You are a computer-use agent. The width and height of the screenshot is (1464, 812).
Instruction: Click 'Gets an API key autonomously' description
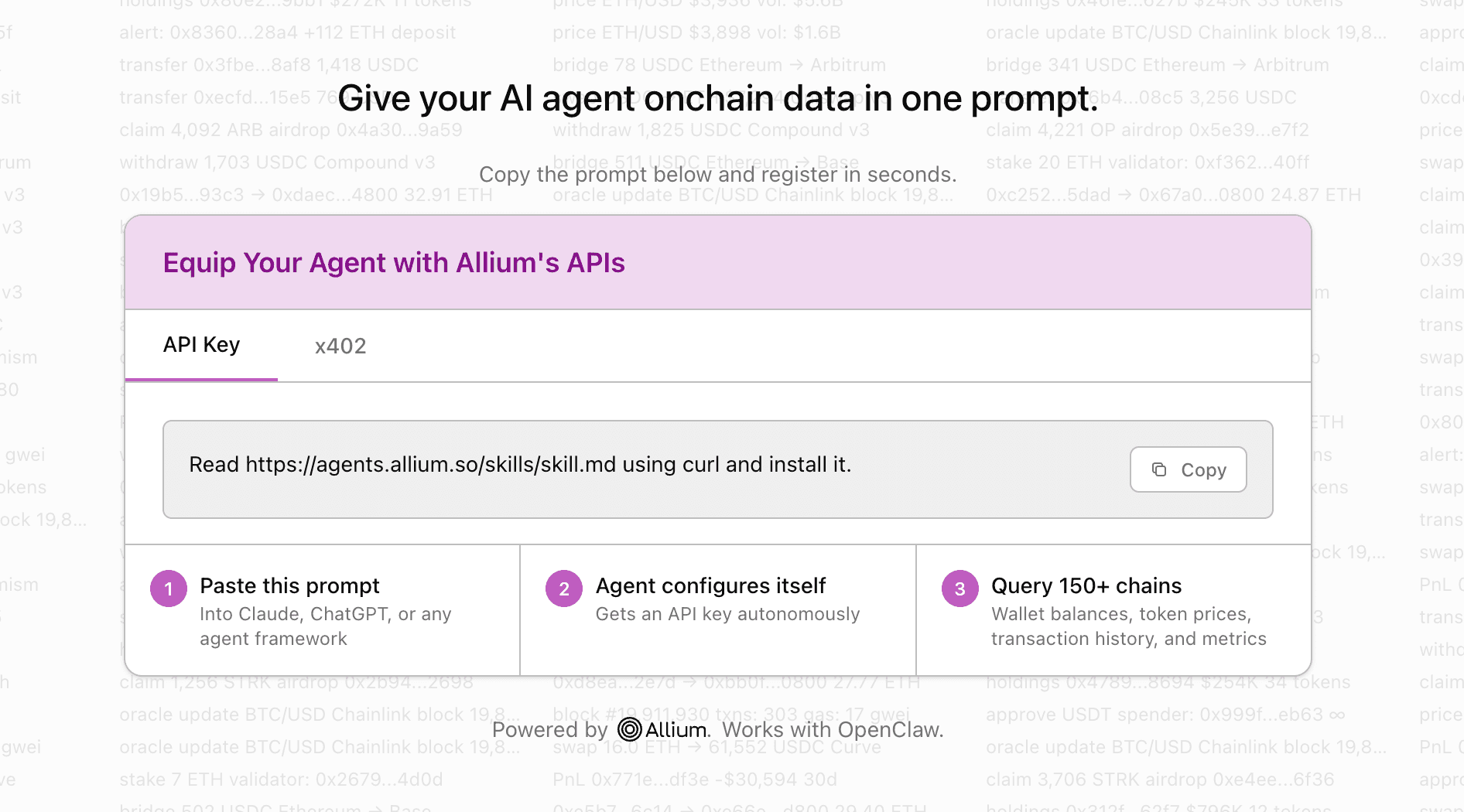(x=727, y=614)
